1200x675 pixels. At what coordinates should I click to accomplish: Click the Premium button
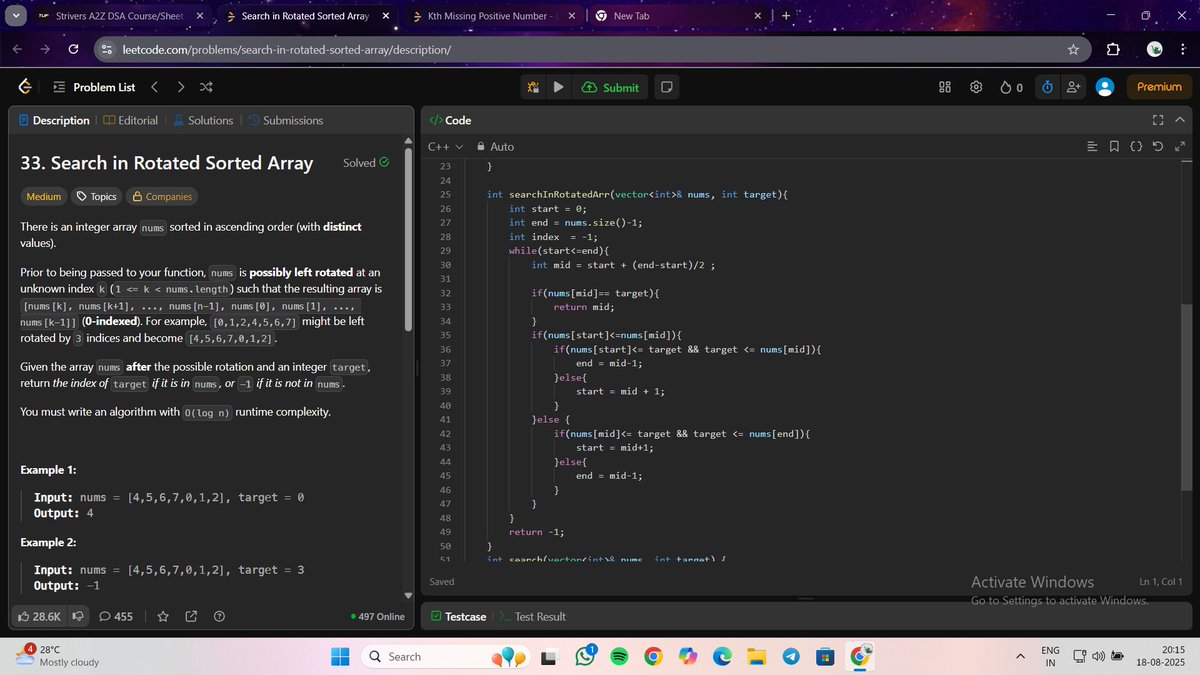(1159, 87)
